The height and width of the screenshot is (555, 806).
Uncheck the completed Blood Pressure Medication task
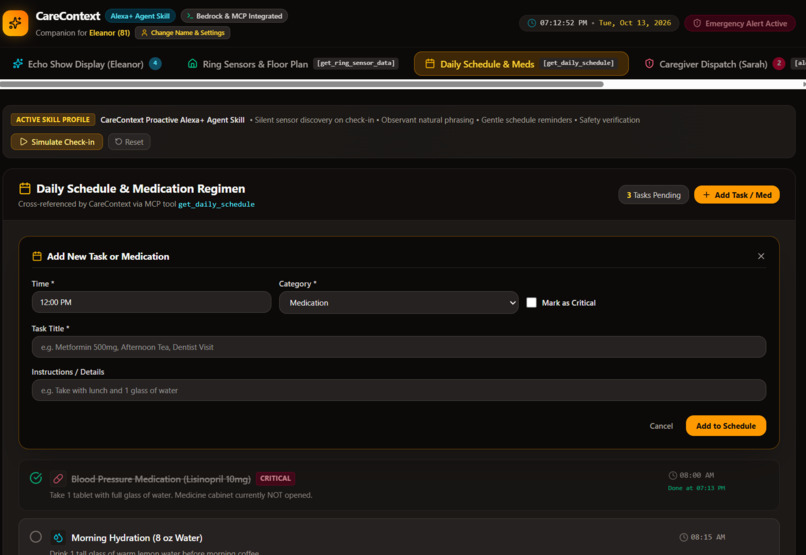pyautogui.click(x=36, y=478)
